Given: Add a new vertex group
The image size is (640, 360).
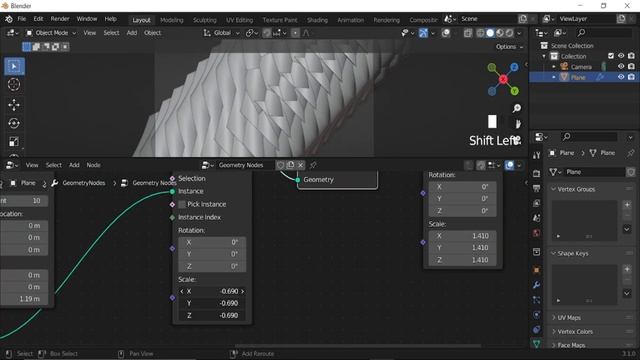Looking at the screenshot, I should (627, 204).
